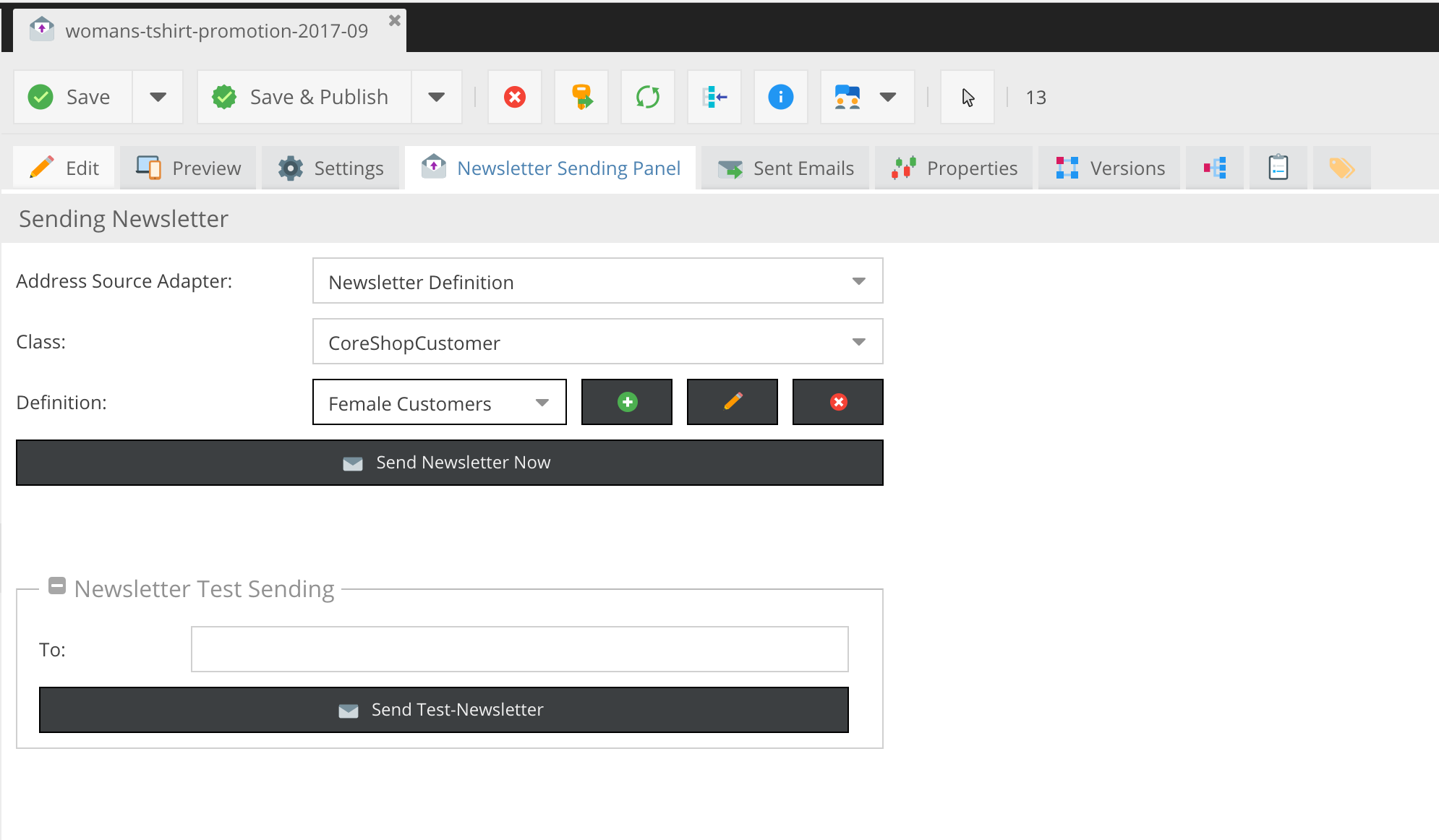
Task: Open the Versions tab
Action: pyautogui.click(x=1110, y=168)
